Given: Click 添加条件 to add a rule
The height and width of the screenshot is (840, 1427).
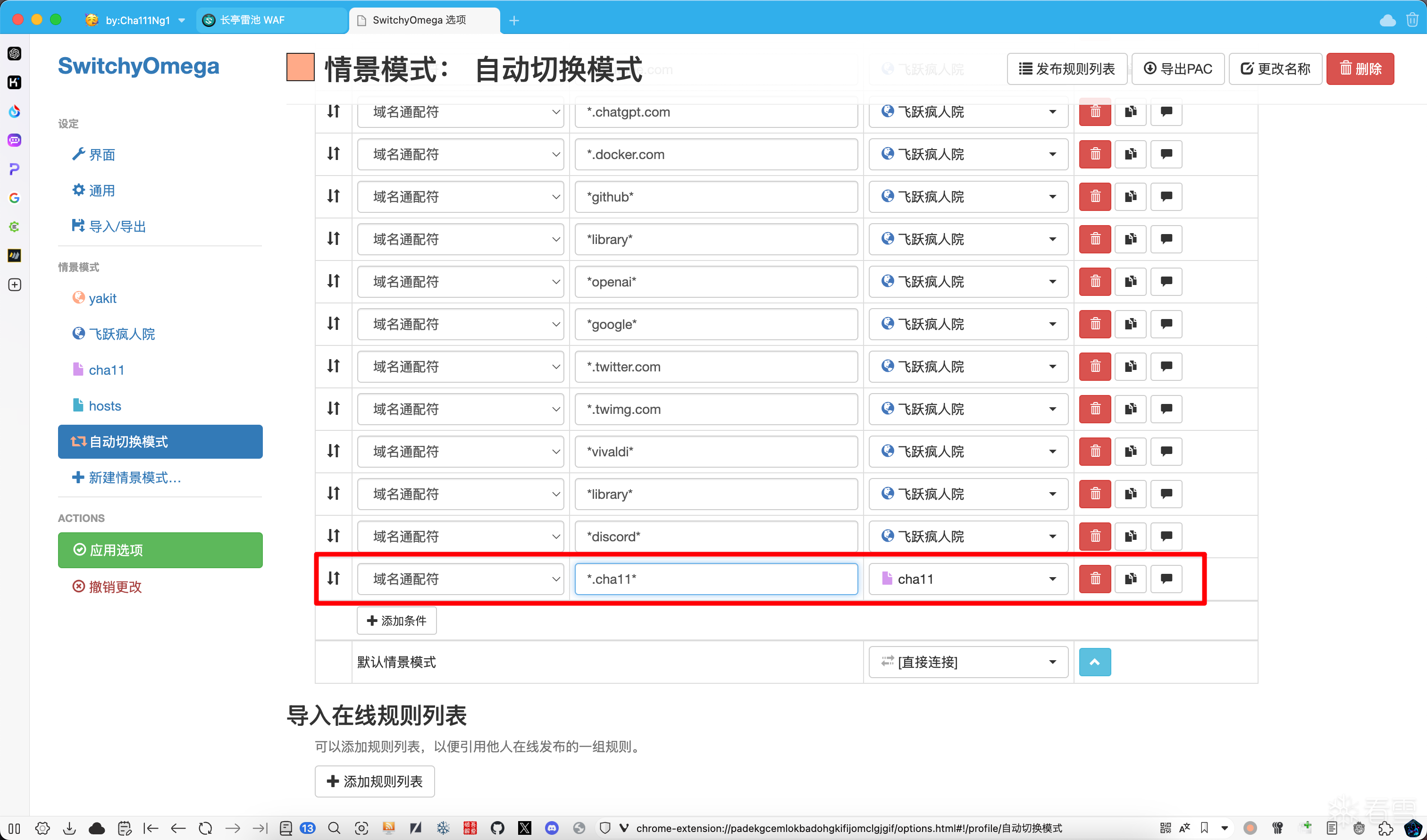Looking at the screenshot, I should [397, 620].
